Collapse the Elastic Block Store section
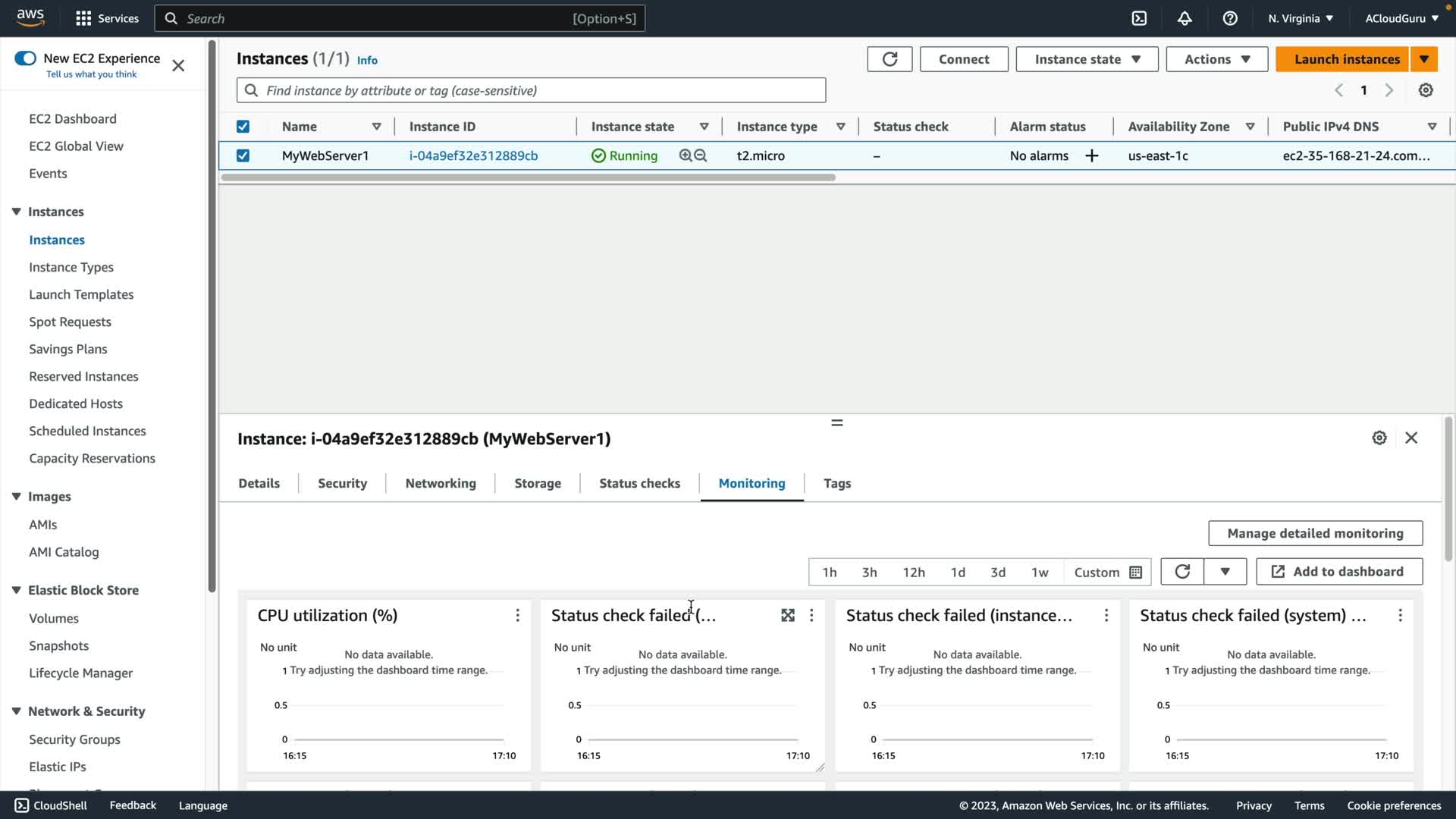Screen dimensions: 1456x819 (16, 590)
